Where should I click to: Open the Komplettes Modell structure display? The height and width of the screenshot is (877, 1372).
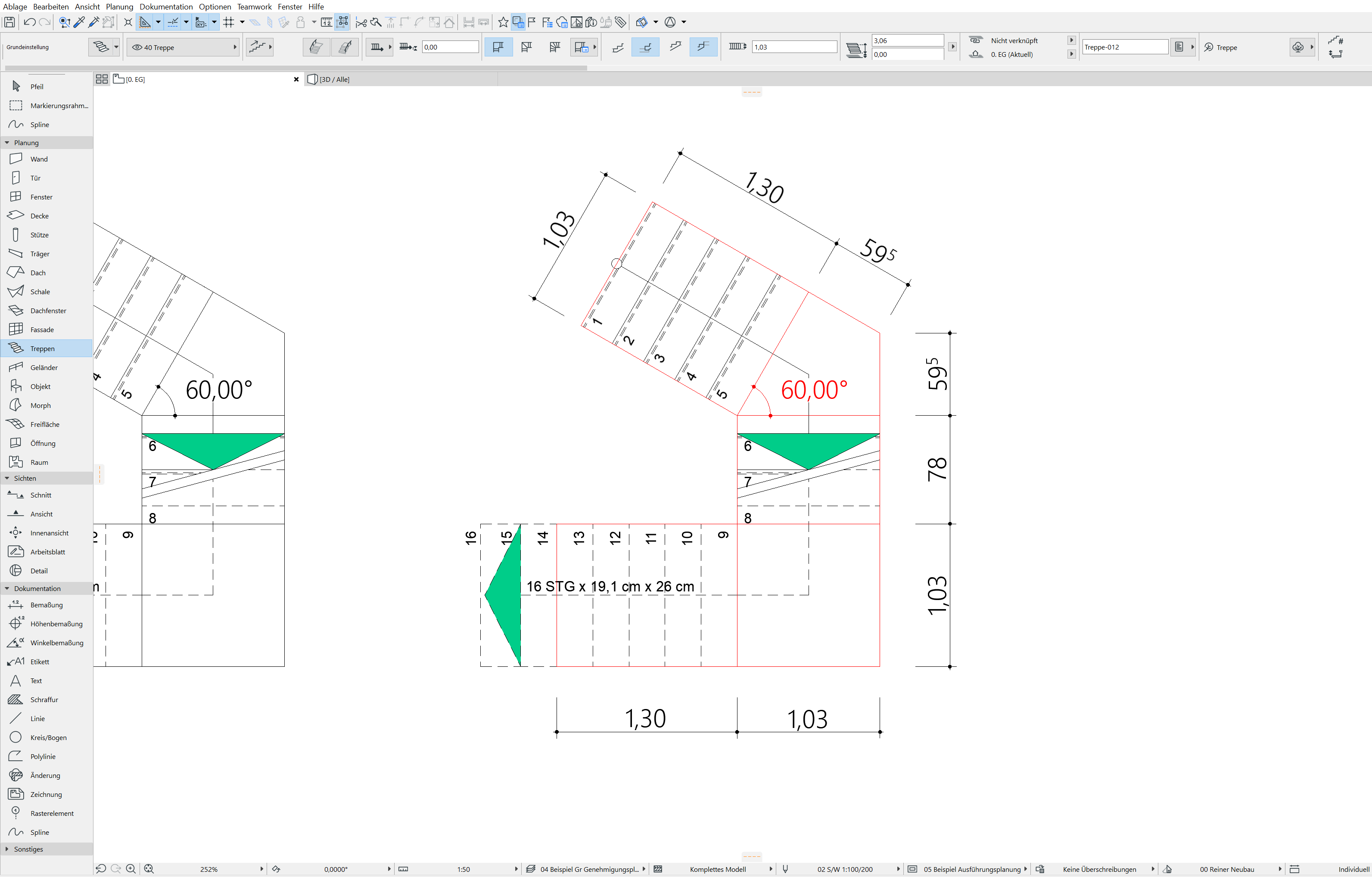coord(717,869)
